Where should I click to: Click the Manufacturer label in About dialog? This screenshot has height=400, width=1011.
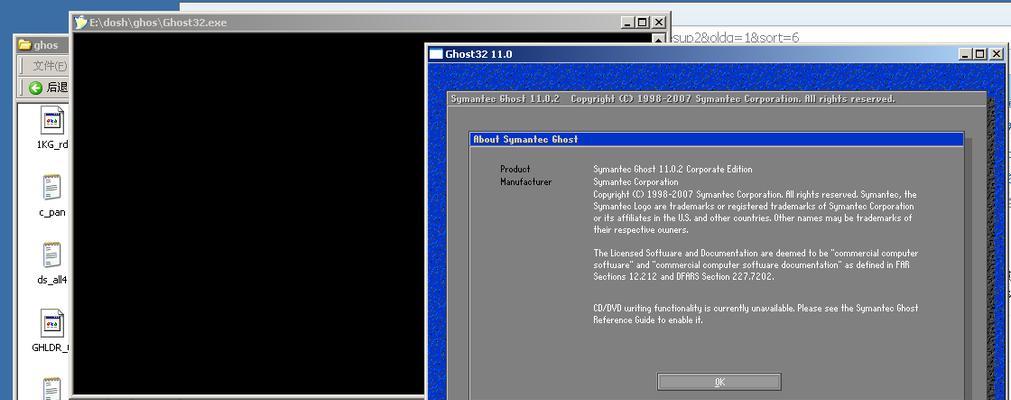(526, 182)
